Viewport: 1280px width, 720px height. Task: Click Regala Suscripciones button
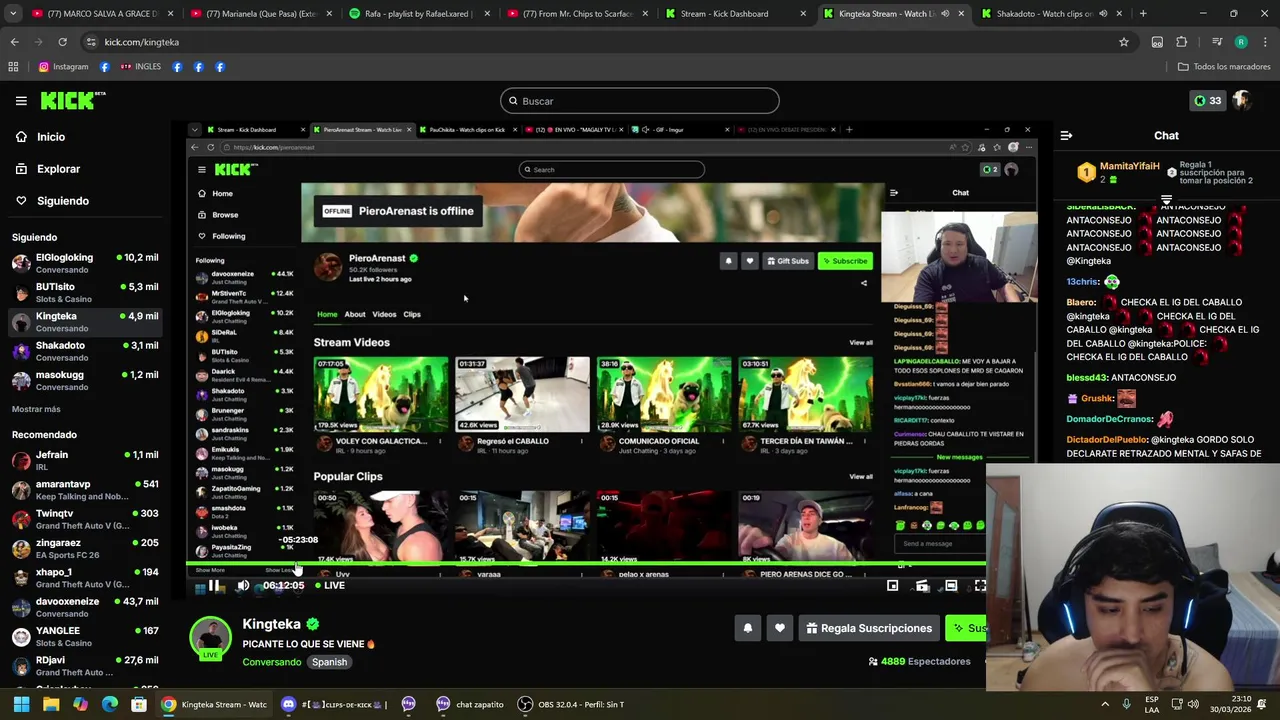click(x=869, y=628)
